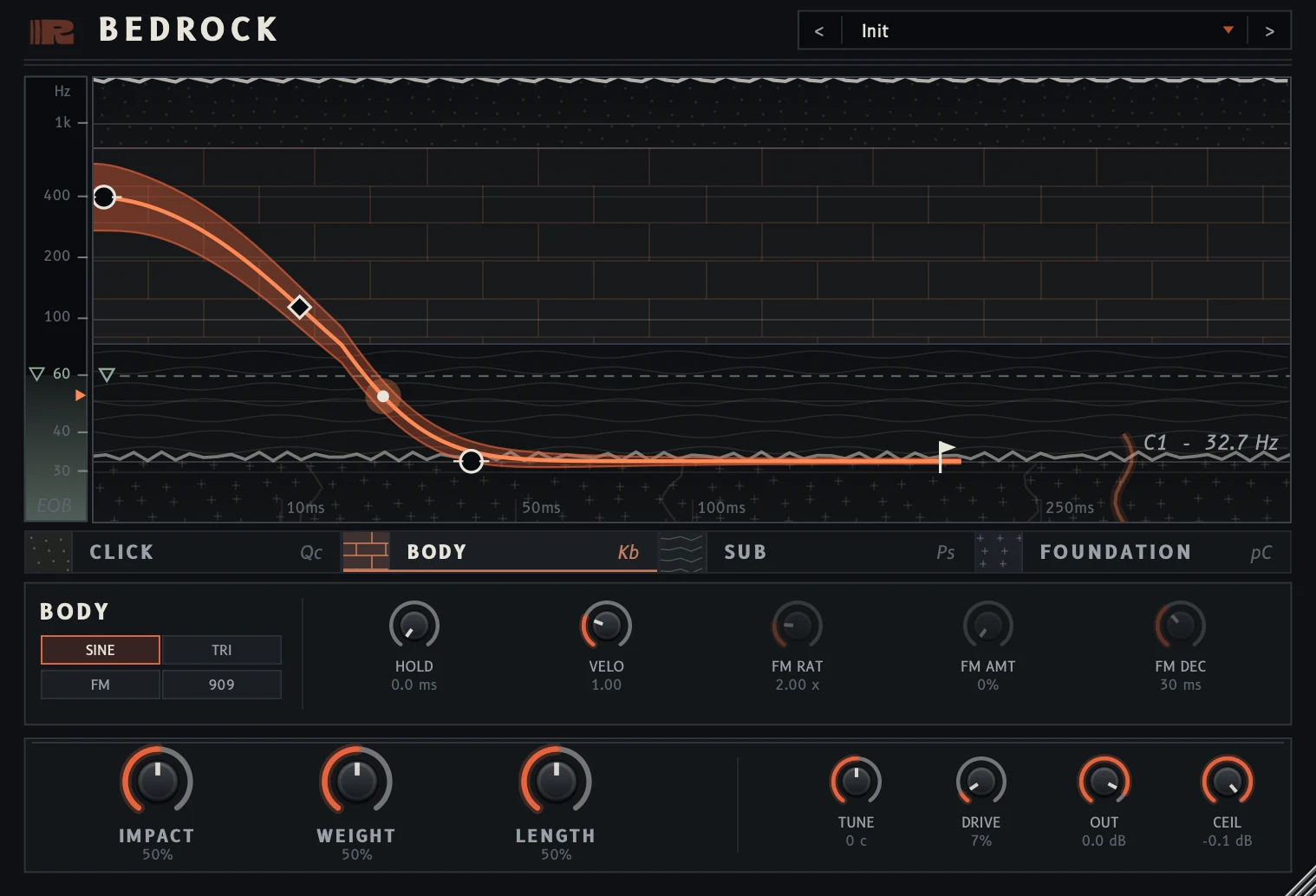Select the TRI waveform mode
The image size is (1316, 896).
222,650
